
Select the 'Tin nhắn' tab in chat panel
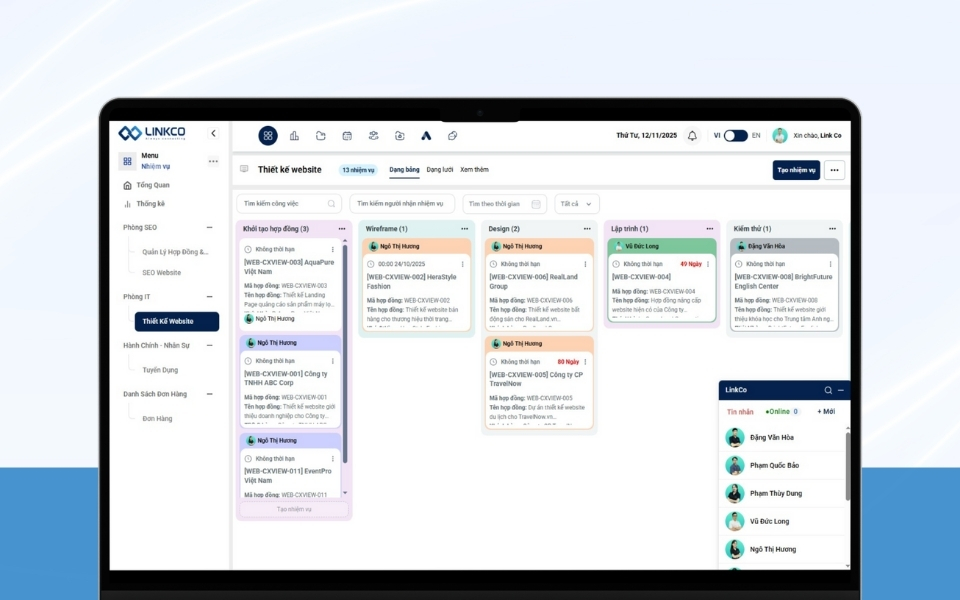pyautogui.click(x=740, y=412)
